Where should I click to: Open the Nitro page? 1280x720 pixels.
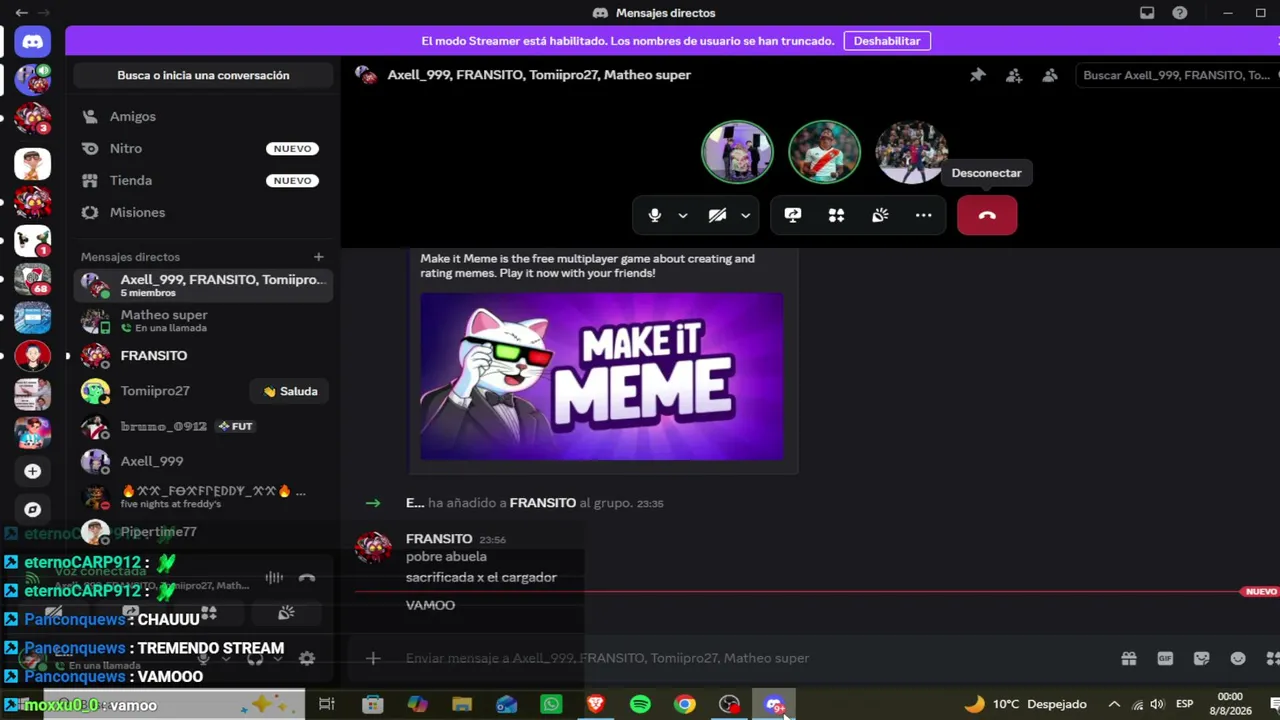tap(203, 148)
